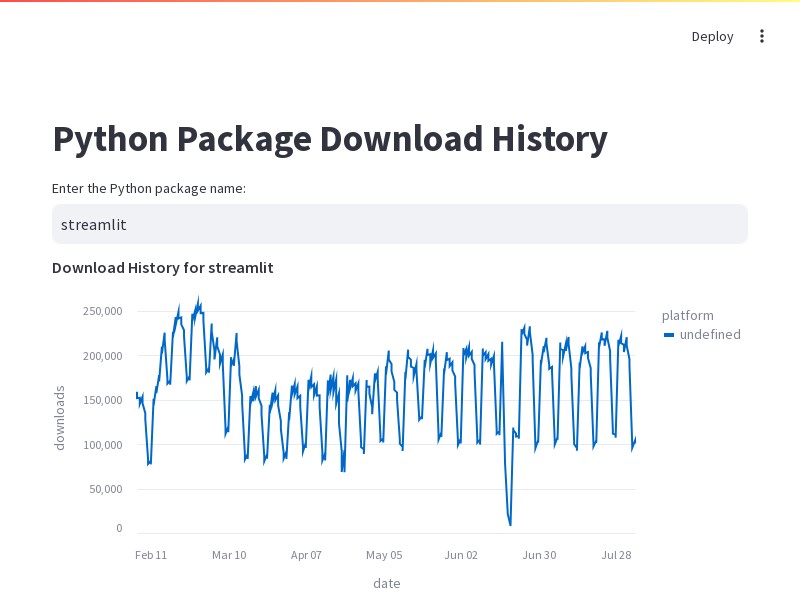
Task: Click the 200,000 y-axis label
Action: click(103, 356)
